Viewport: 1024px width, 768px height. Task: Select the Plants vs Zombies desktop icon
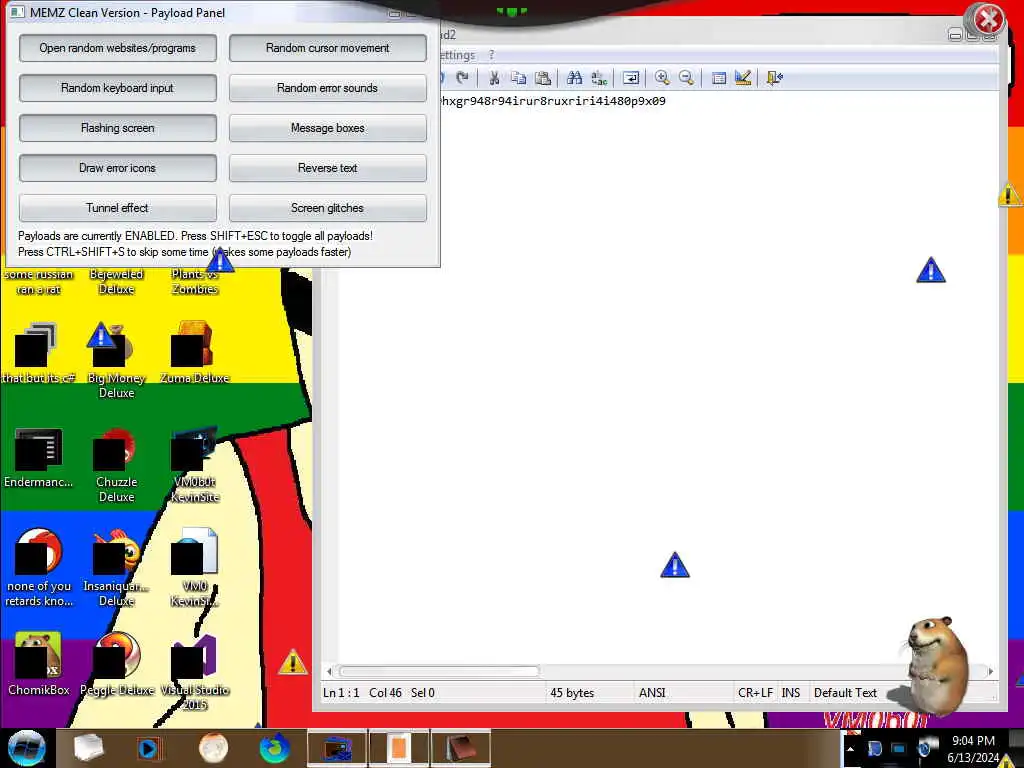click(194, 281)
